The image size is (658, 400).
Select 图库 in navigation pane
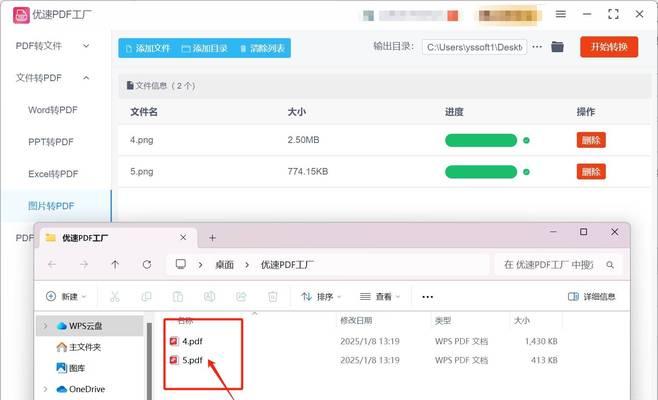point(70,368)
